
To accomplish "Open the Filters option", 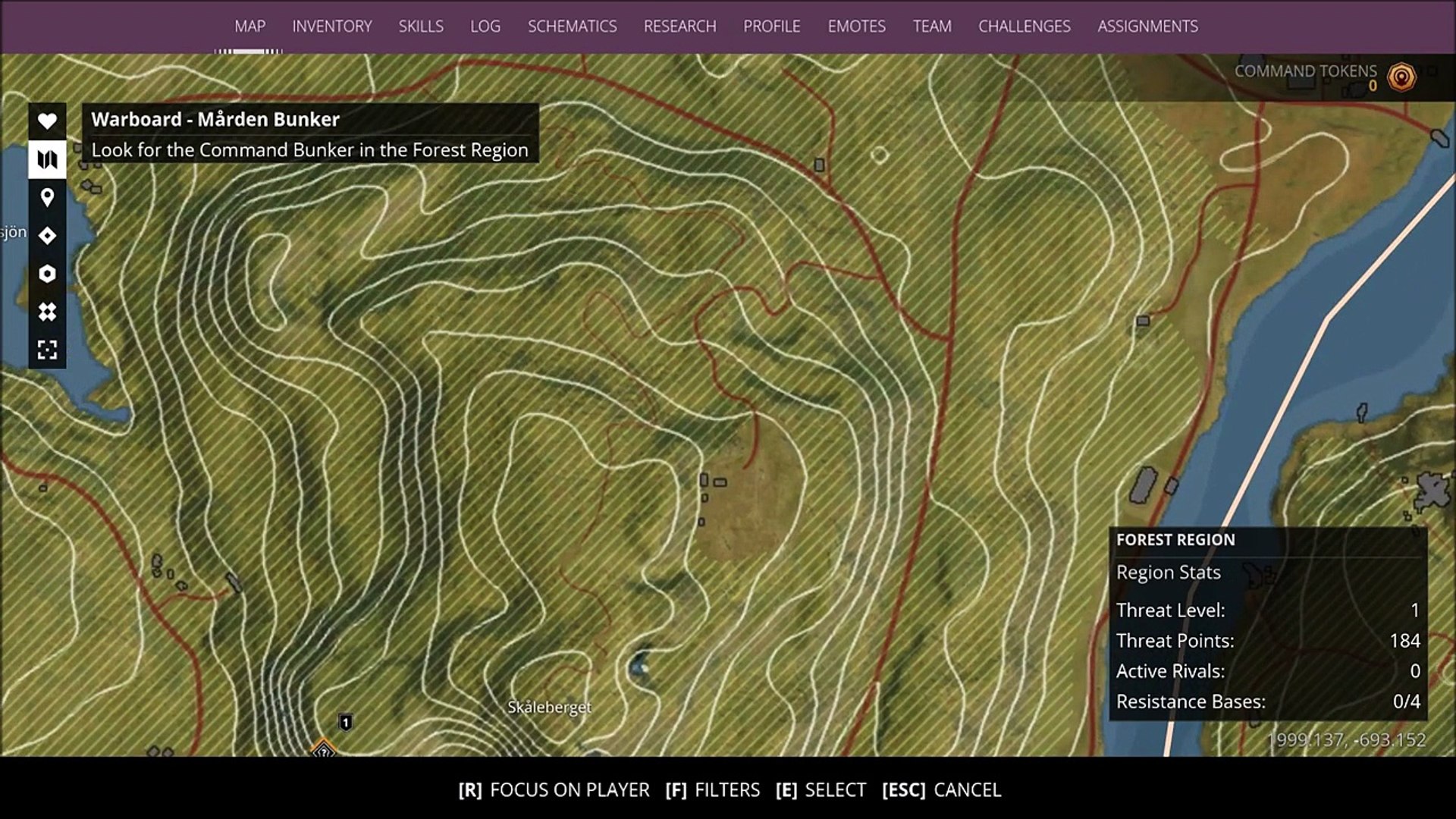I will click(712, 790).
